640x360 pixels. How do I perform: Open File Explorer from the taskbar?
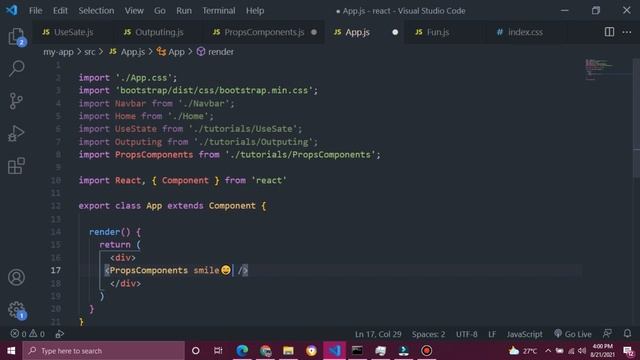pos(289,351)
